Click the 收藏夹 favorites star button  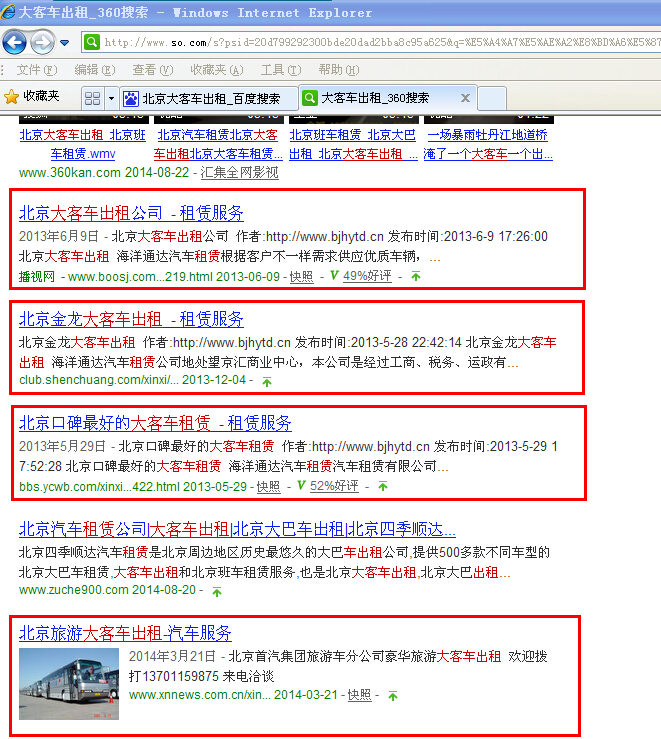(x=32, y=97)
